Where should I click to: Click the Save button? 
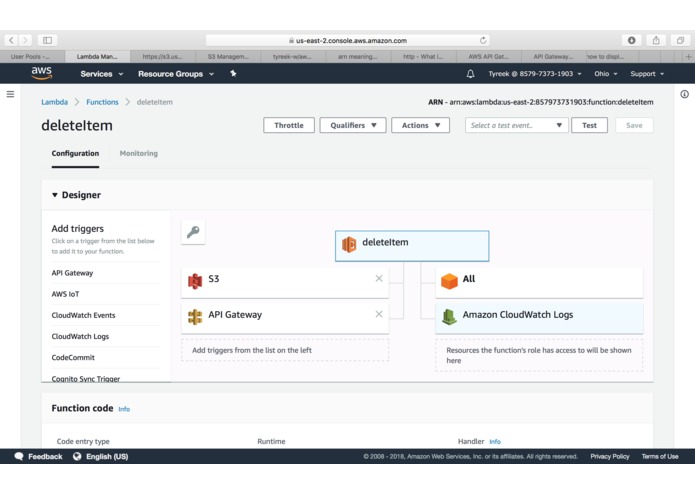634,125
